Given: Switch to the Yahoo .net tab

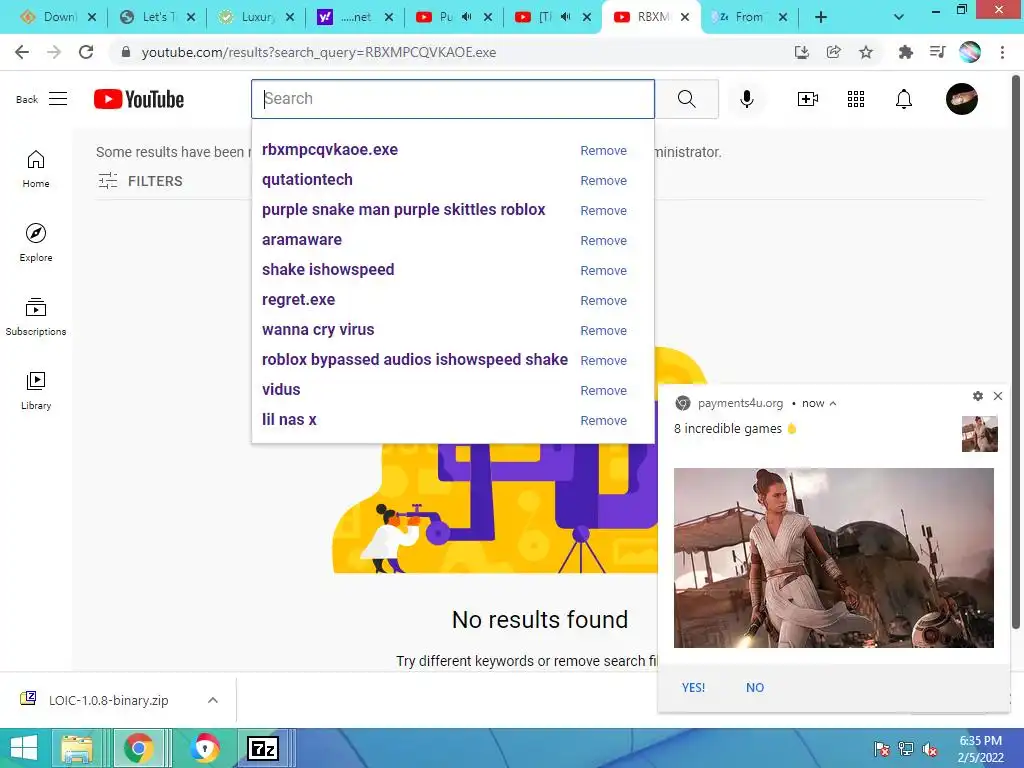Looking at the screenshot, I should point(354,17).
